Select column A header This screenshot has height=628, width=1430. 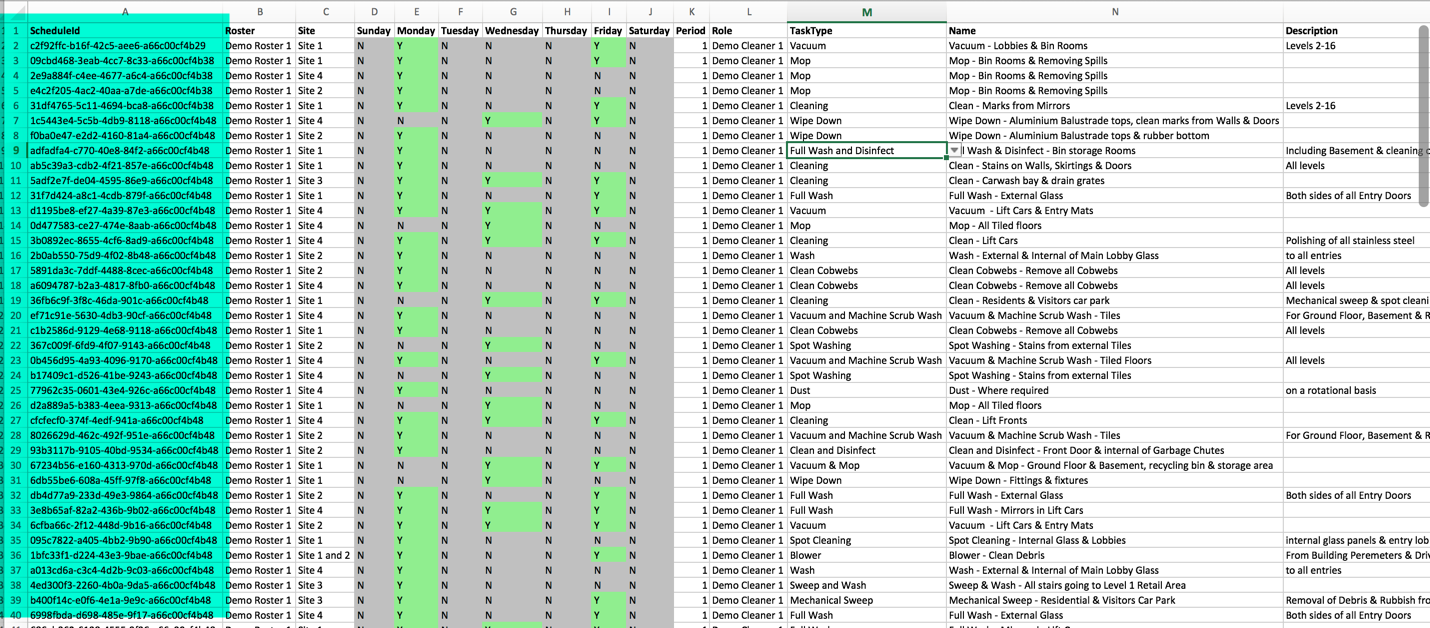click(125, 12)
